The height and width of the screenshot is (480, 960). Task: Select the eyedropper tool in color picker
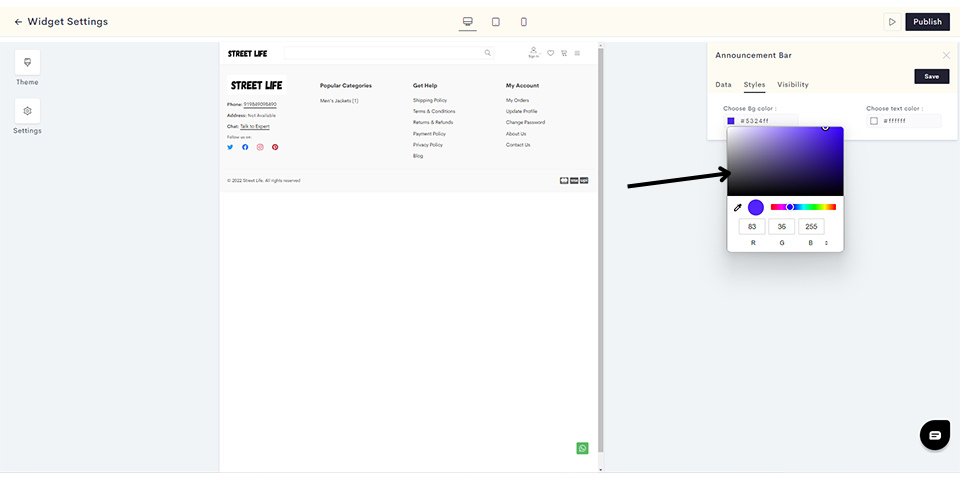tap(738, 208)
